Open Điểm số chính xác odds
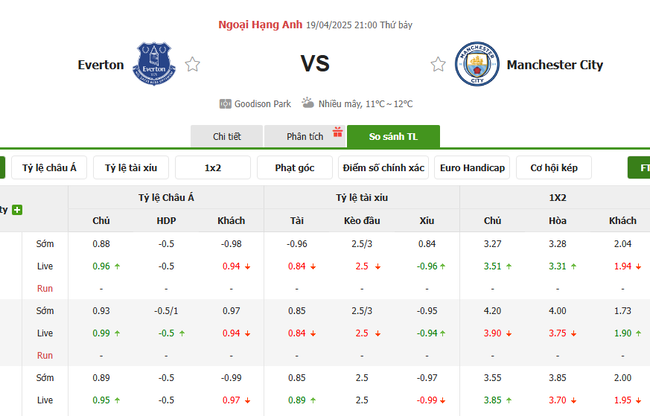650x416 pixels. pos(383,168)
